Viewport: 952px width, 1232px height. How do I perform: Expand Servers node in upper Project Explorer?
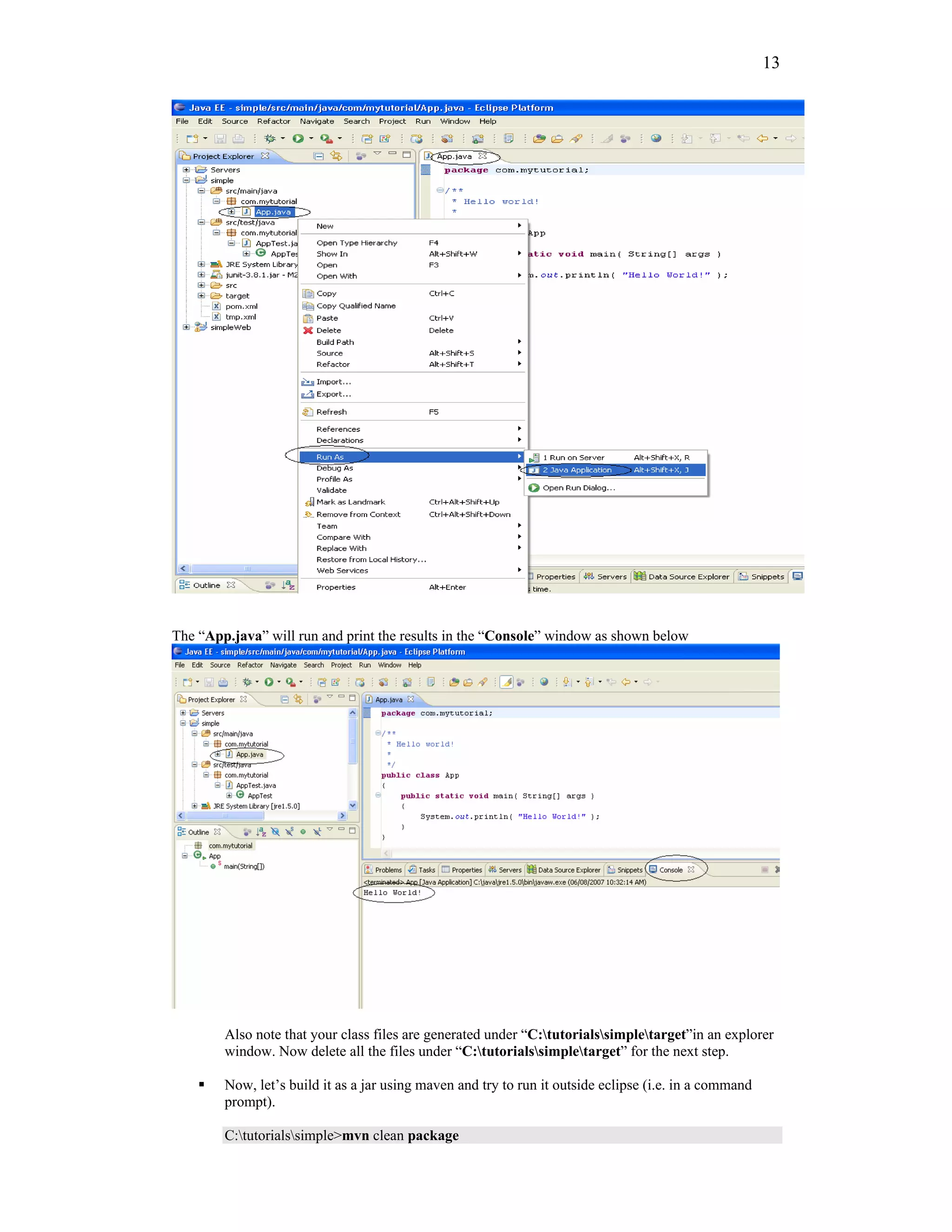coord(186,170)
